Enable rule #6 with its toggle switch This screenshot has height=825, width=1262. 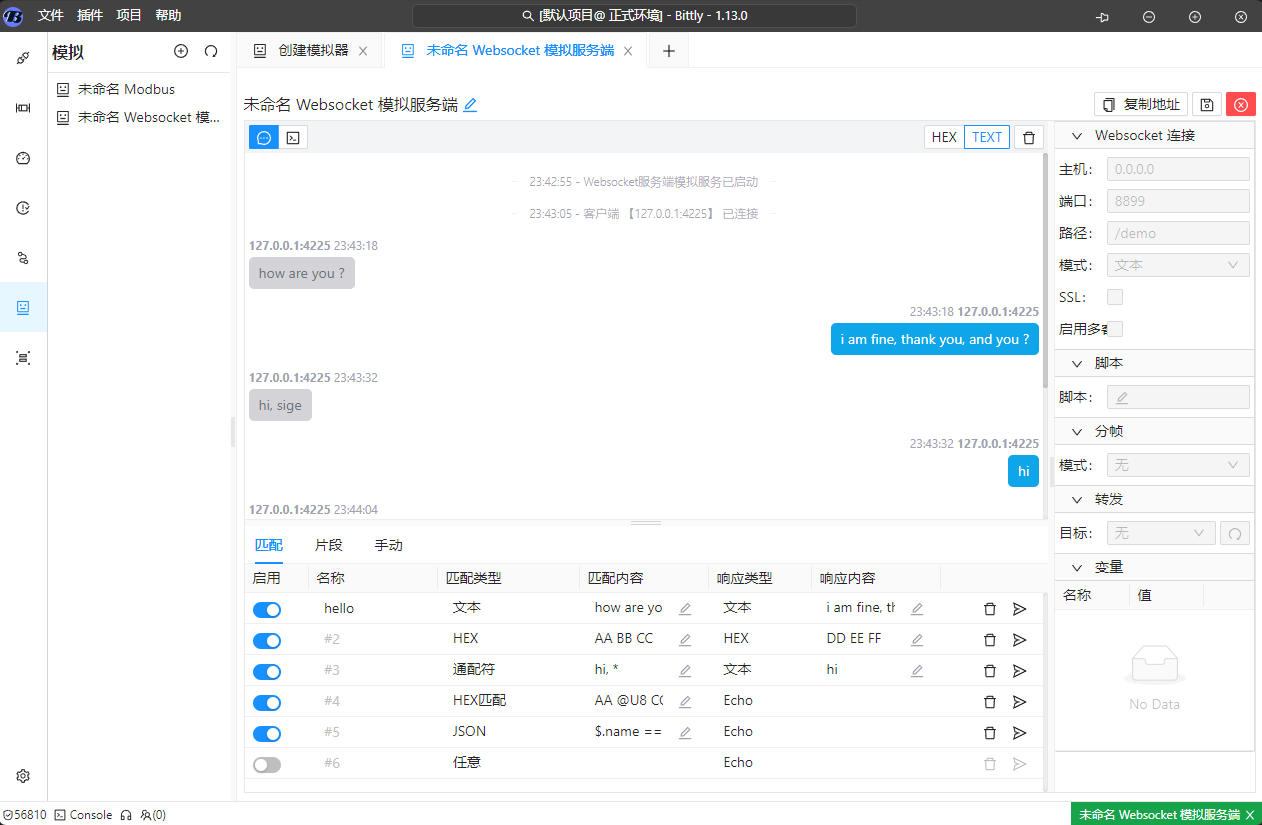pos(266,763)
